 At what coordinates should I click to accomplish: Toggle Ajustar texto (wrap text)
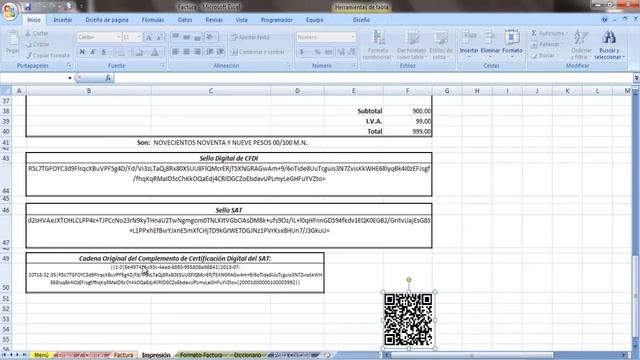(250, 37)
